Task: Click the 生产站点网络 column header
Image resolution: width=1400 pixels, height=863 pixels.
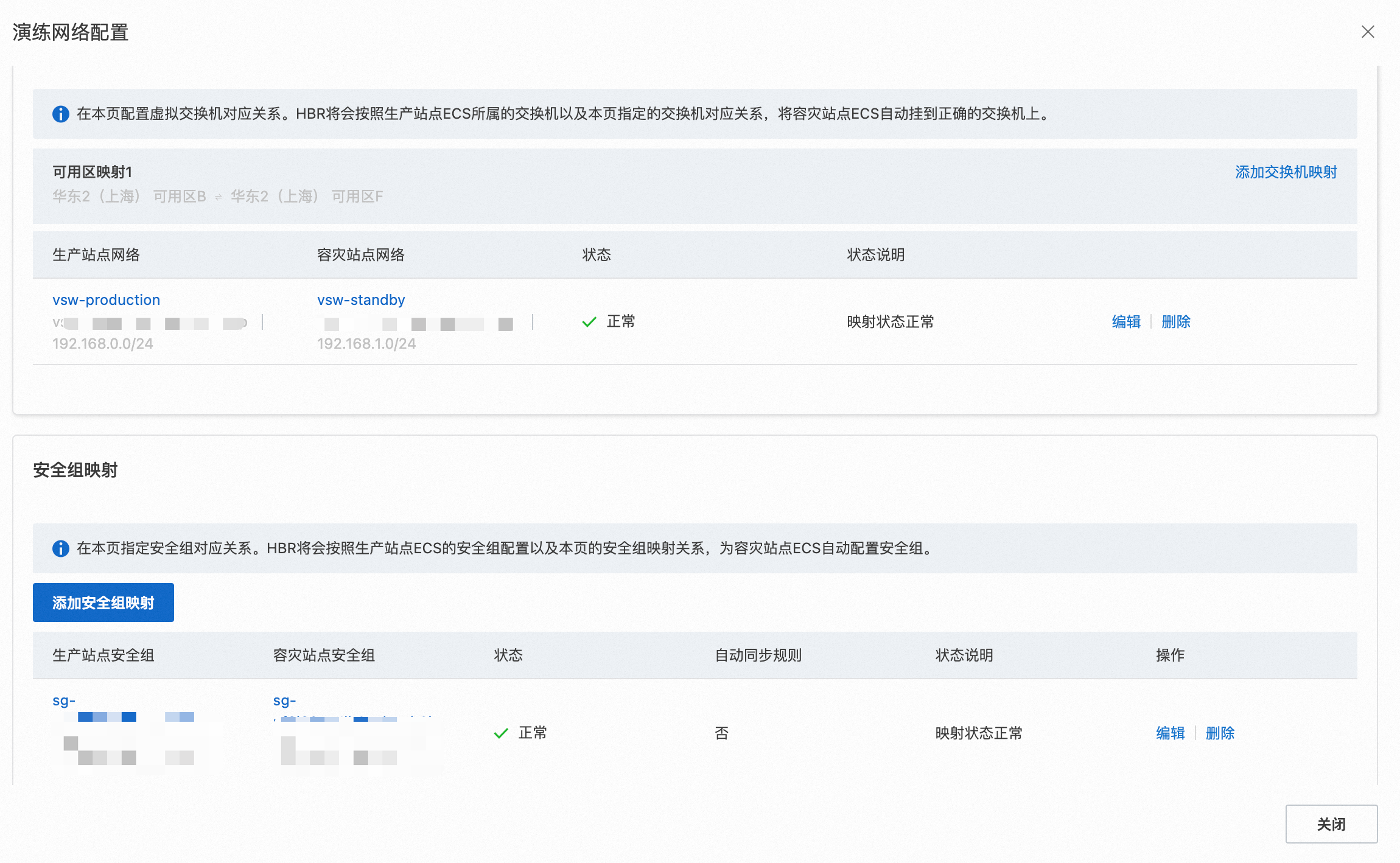Action: pos(96,255)
